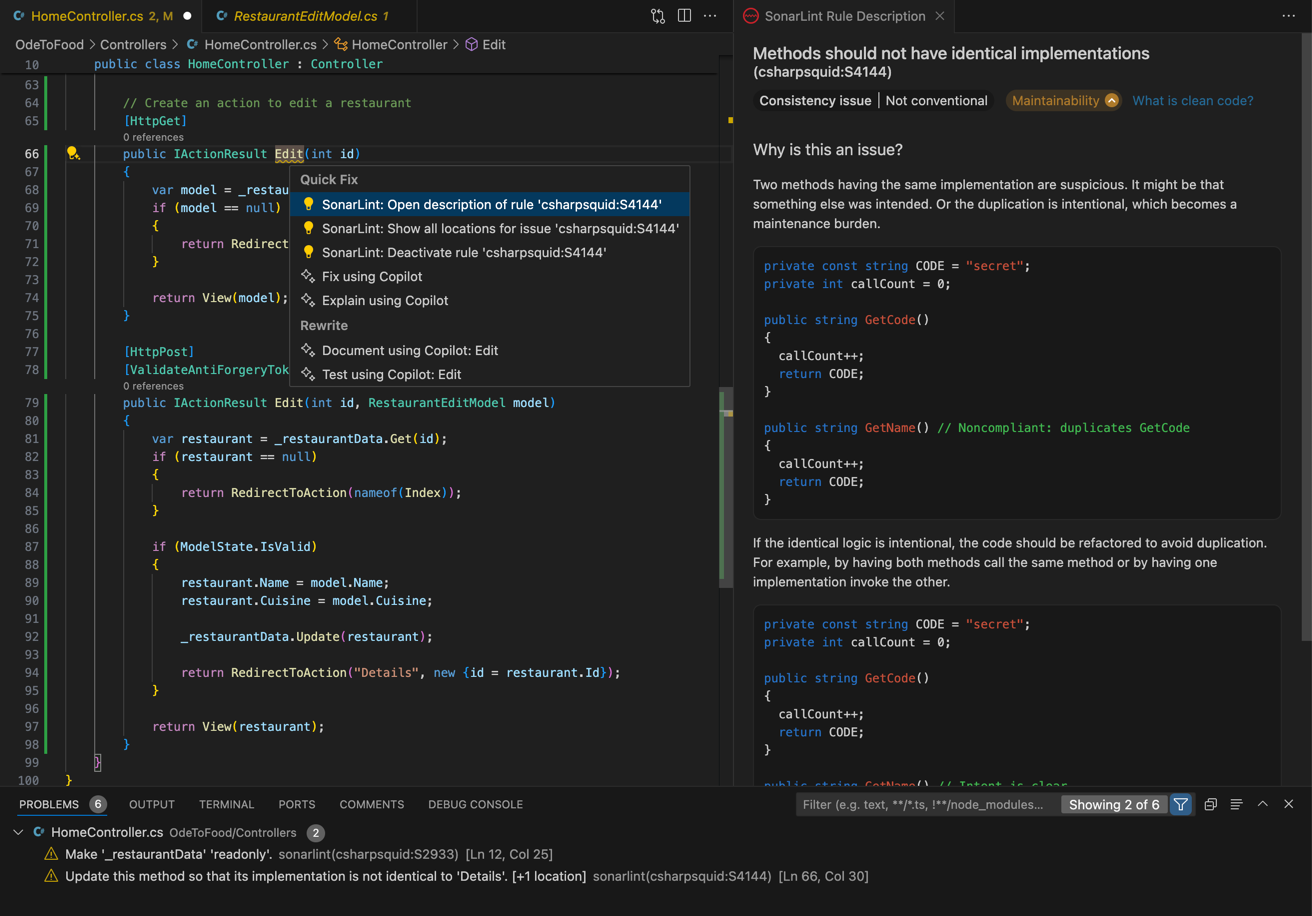
Task: Toggle the problems filter funnel button
Action: coord(1181,804)
